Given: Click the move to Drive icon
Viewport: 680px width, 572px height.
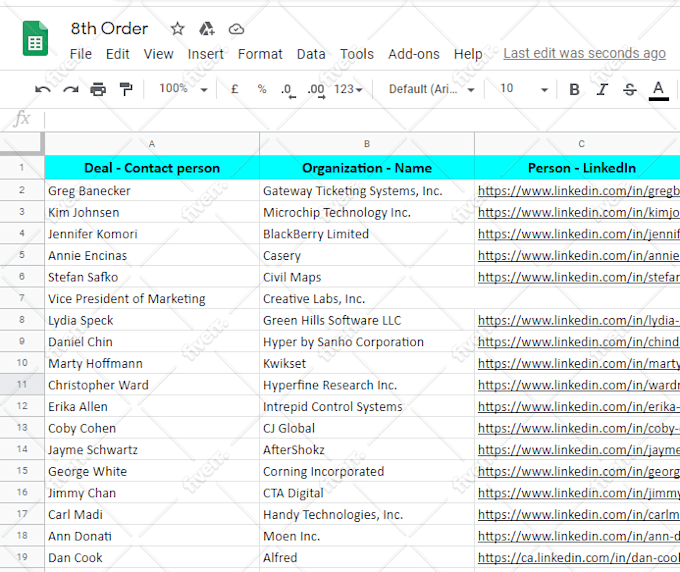Looking at the screenshot, I should point(207,29).
